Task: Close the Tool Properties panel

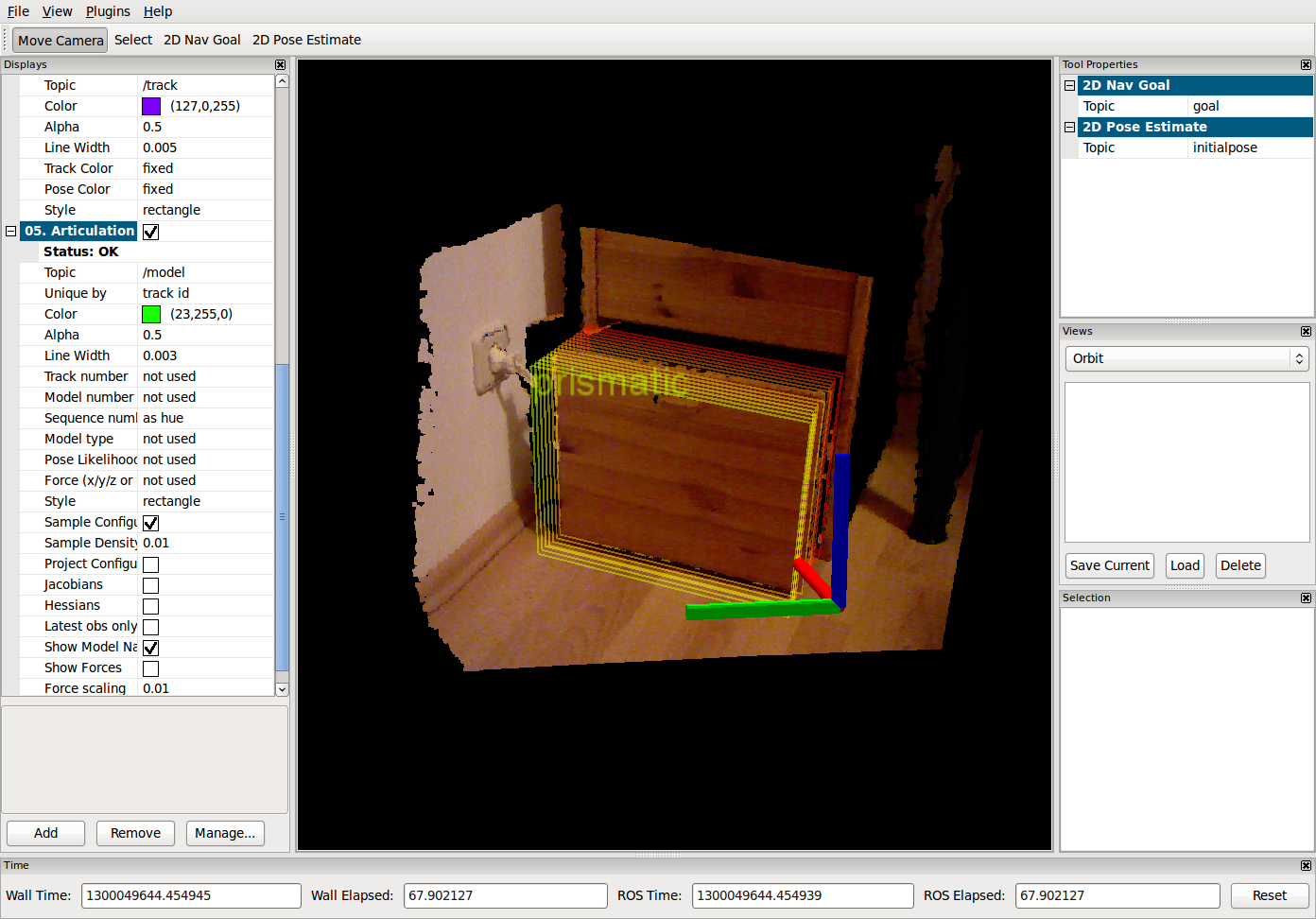Action: pos(1306,65)
